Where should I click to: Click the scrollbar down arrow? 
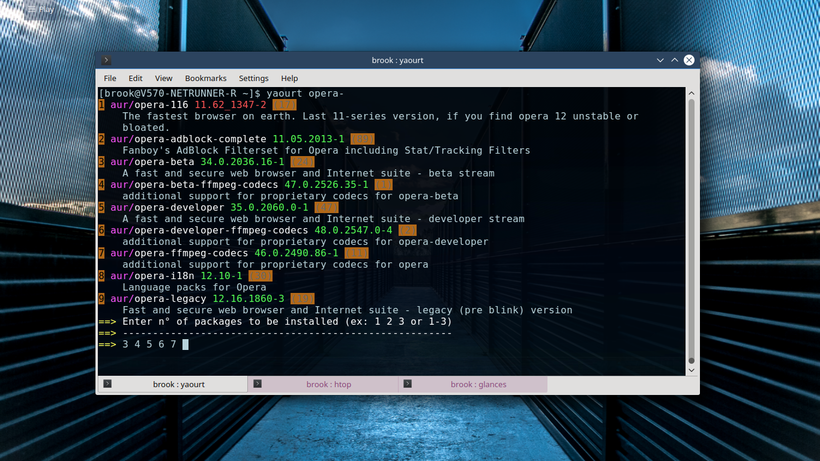691,370
